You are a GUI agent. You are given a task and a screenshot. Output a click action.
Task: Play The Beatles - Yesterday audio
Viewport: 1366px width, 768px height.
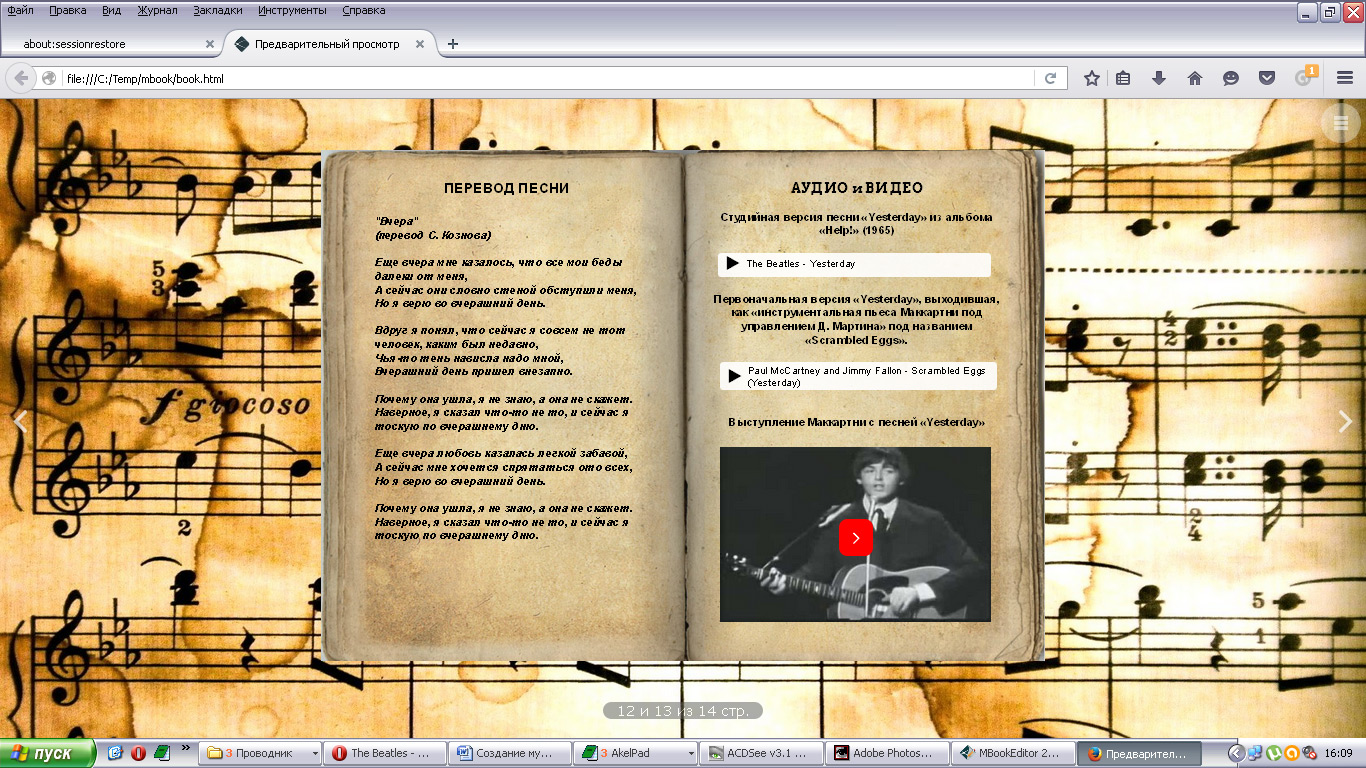coord(733,263)
